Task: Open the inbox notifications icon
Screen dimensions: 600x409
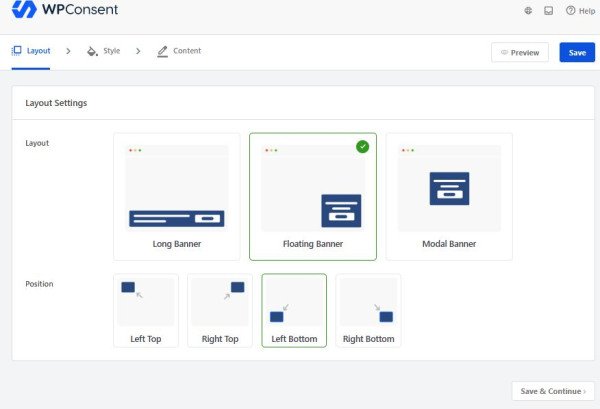Action: [548, 11]
